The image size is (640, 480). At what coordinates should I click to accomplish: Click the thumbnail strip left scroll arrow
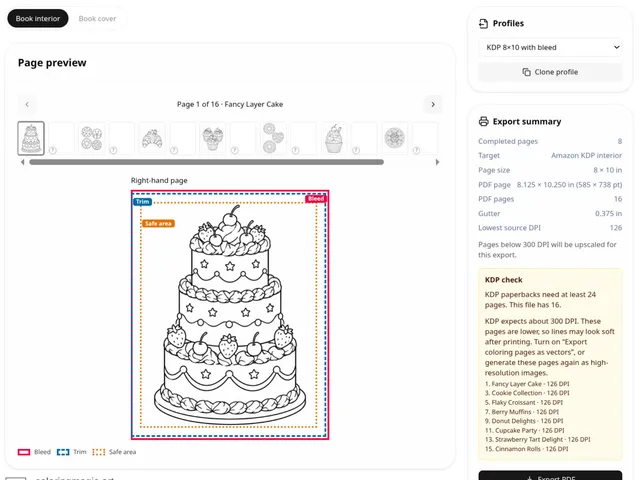click(x=22, y=162)
